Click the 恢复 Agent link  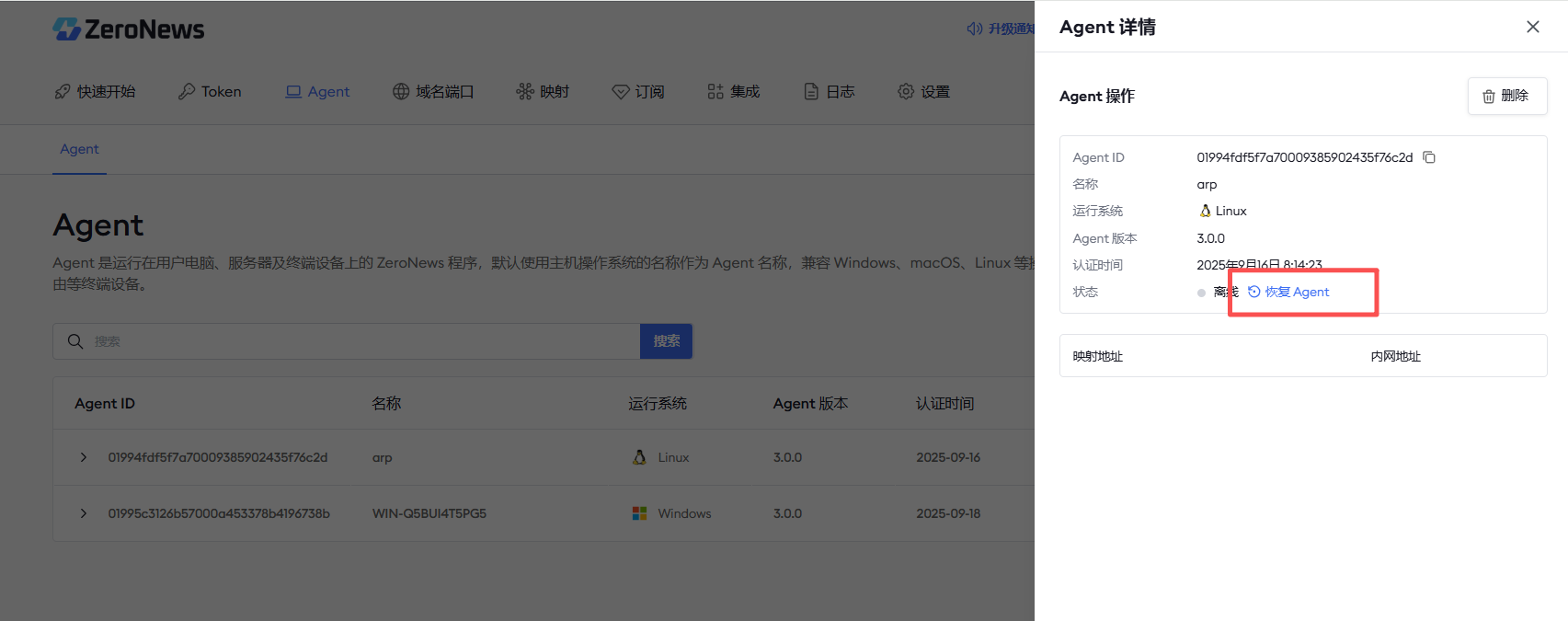point(1288,292)
